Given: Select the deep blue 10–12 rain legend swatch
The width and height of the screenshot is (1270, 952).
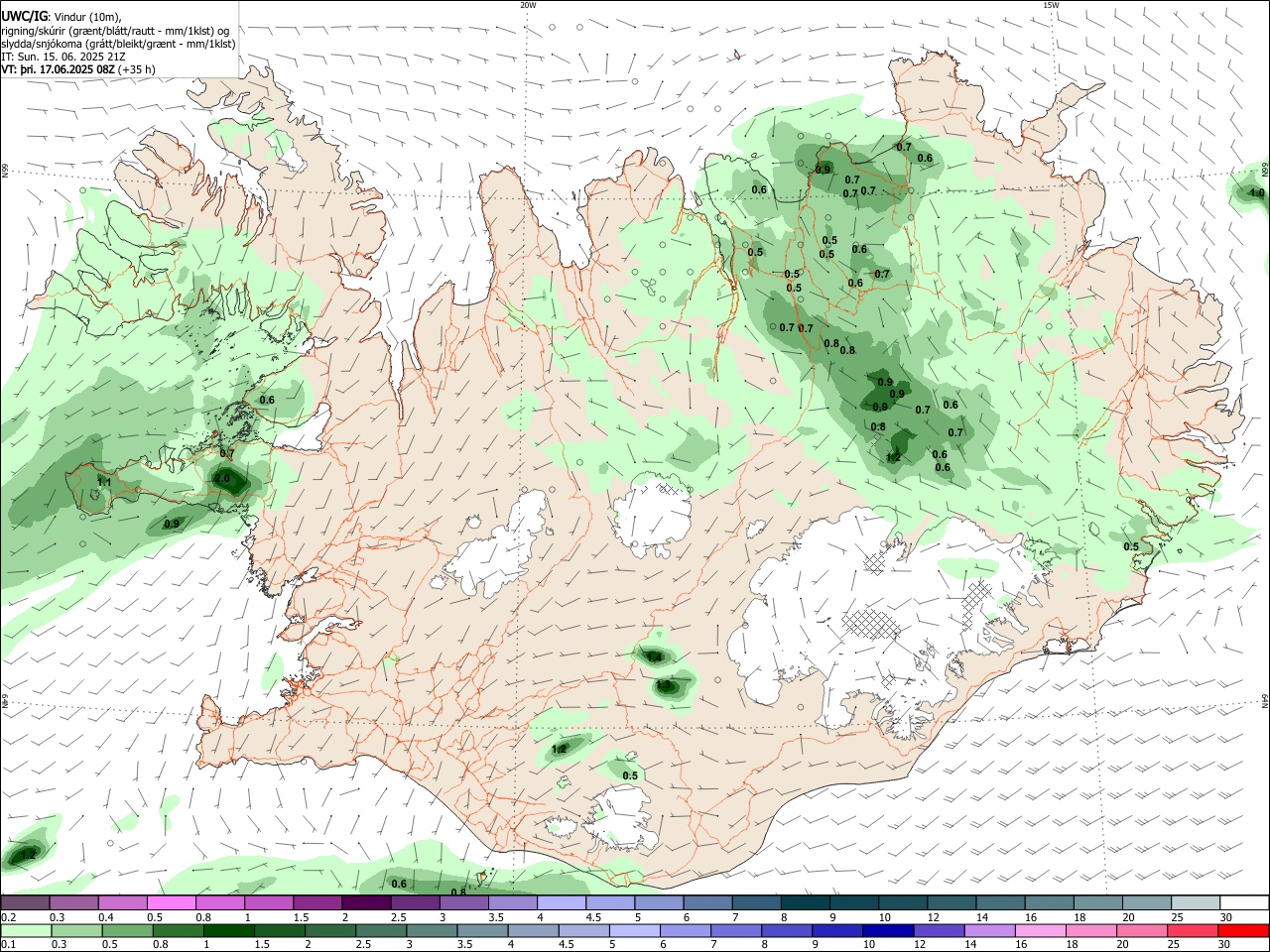Looking at the screenshot, I should (888, 930).
